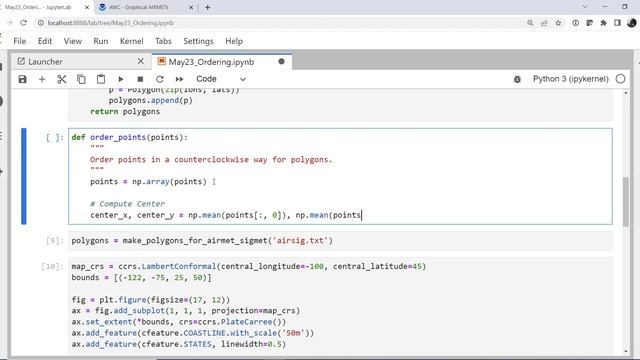Restart the kernel with the circular arrow icon
This screenshot has width=640, height=360.
[x=160, y=79]
